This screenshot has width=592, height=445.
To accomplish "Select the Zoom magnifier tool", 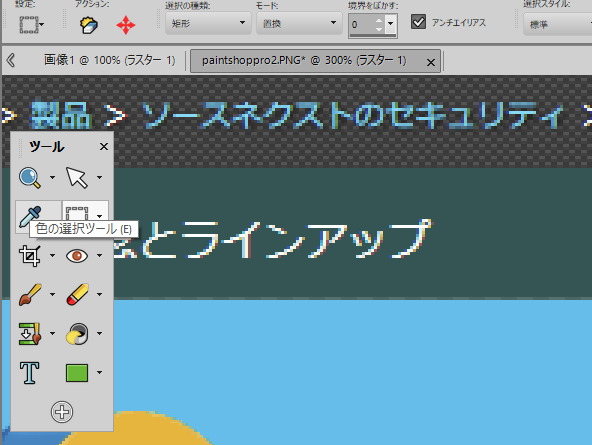I will pyautogui.click(x=30, y=177).
